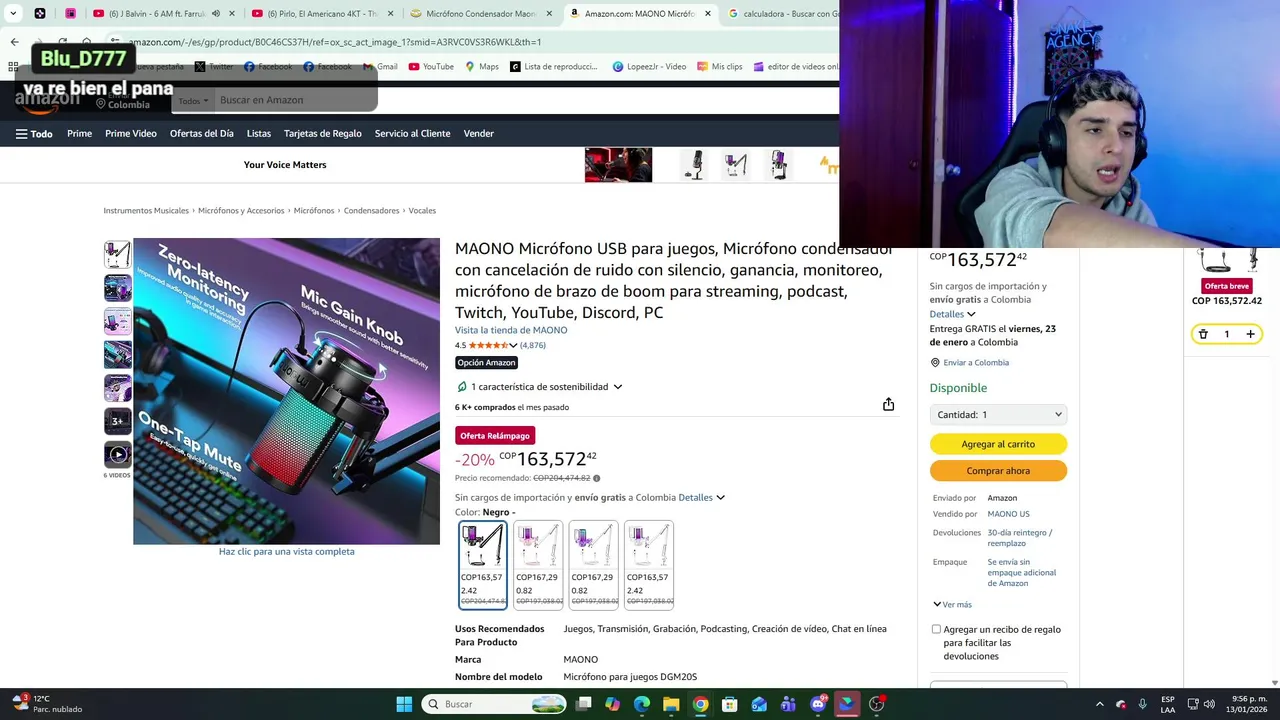
Task: Click the location pin beside Enviar a Colombia
Action: coord(935,363)
